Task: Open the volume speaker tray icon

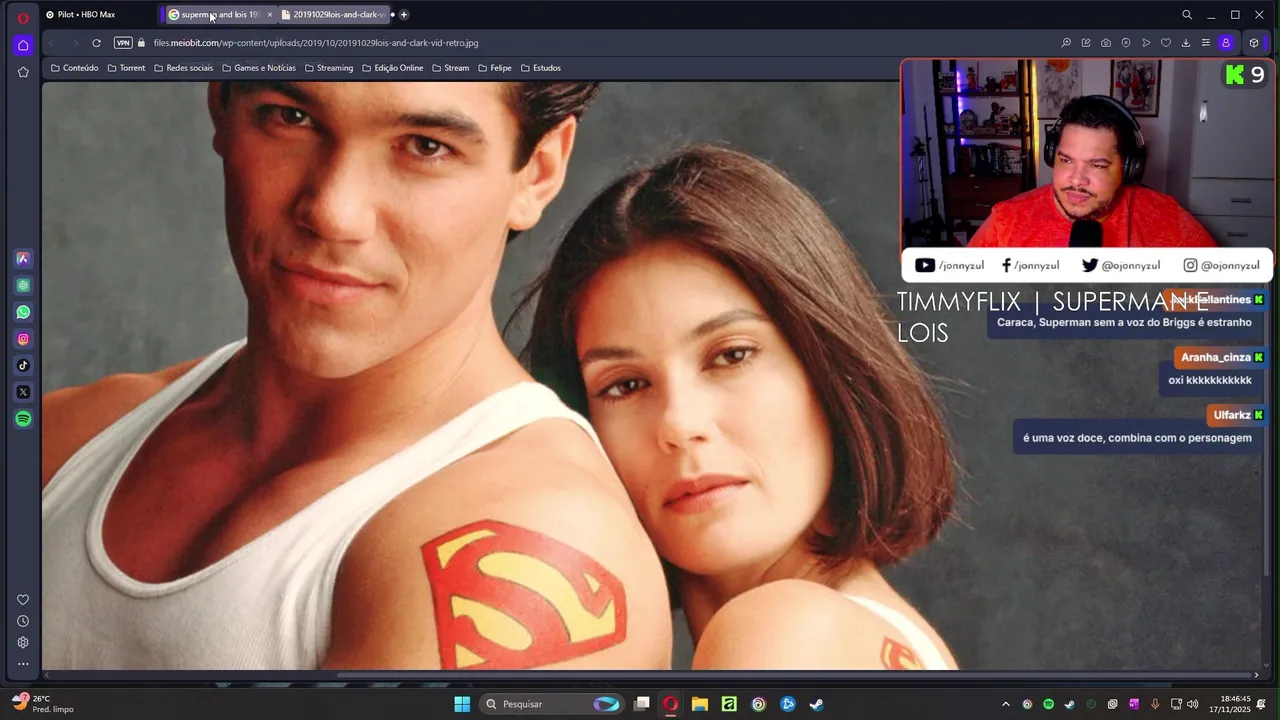Action: pos(1192,704)
